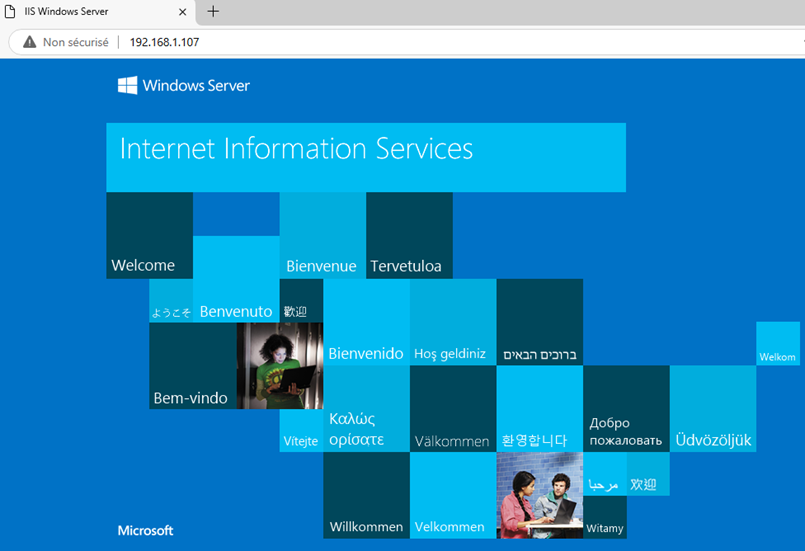Click the Hoş geldiniz tile
805x551 pixels.
(453, 322)
